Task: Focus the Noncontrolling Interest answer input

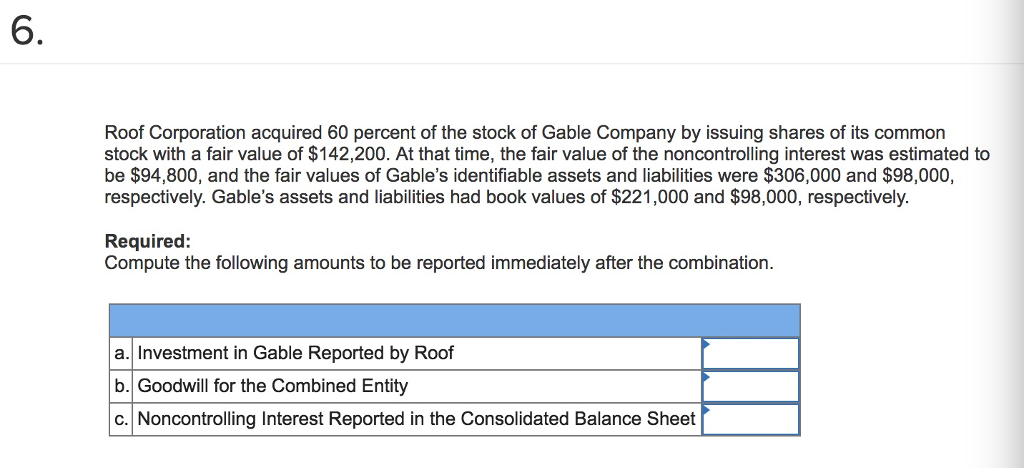Action: (750, 419)
